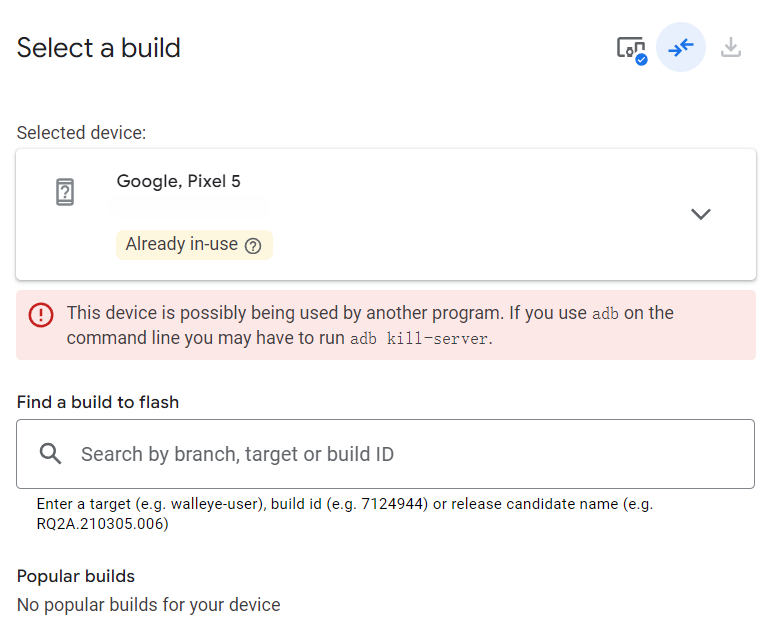
Task: Click the help icon beside Already in-use
Action: tap(253, 245)
